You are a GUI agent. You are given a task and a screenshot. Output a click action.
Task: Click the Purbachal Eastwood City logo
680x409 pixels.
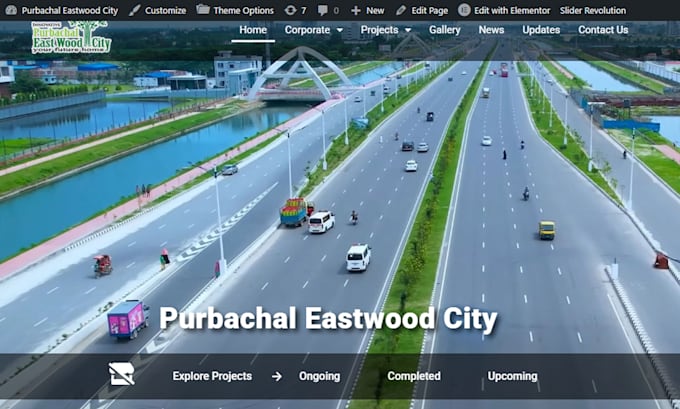(72, 37)
